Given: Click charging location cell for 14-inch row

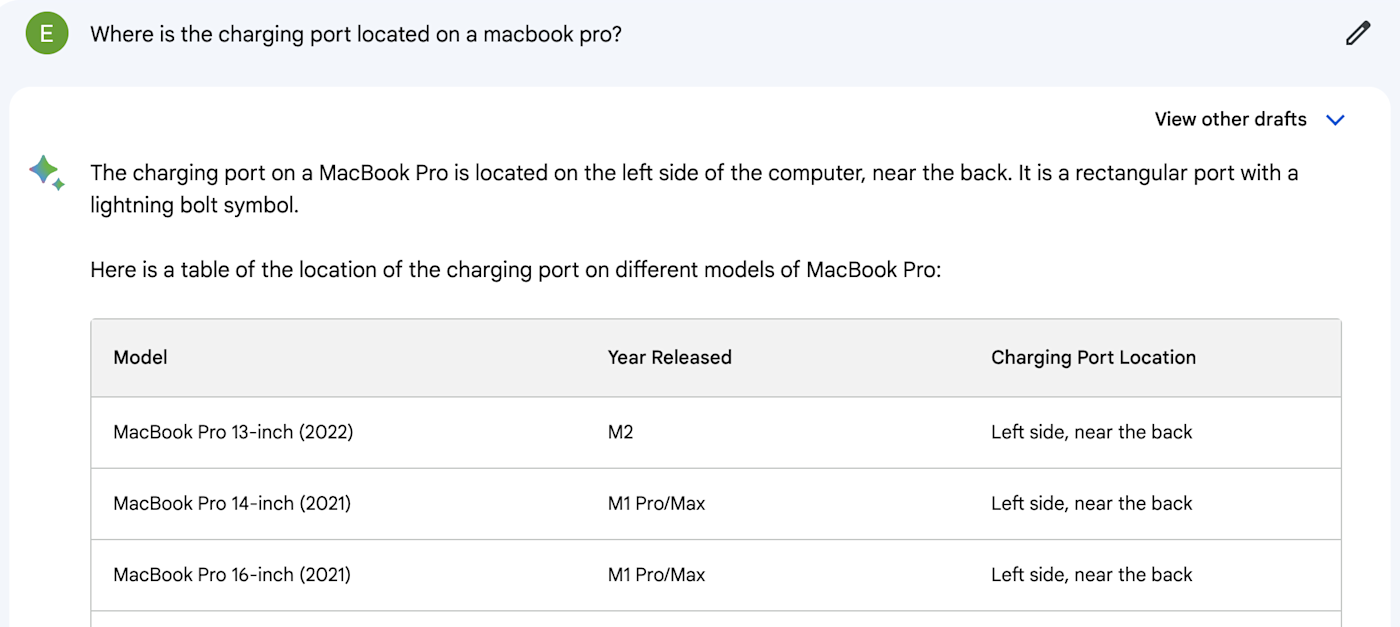Looking at the screenshot, I should (1091, 503).
